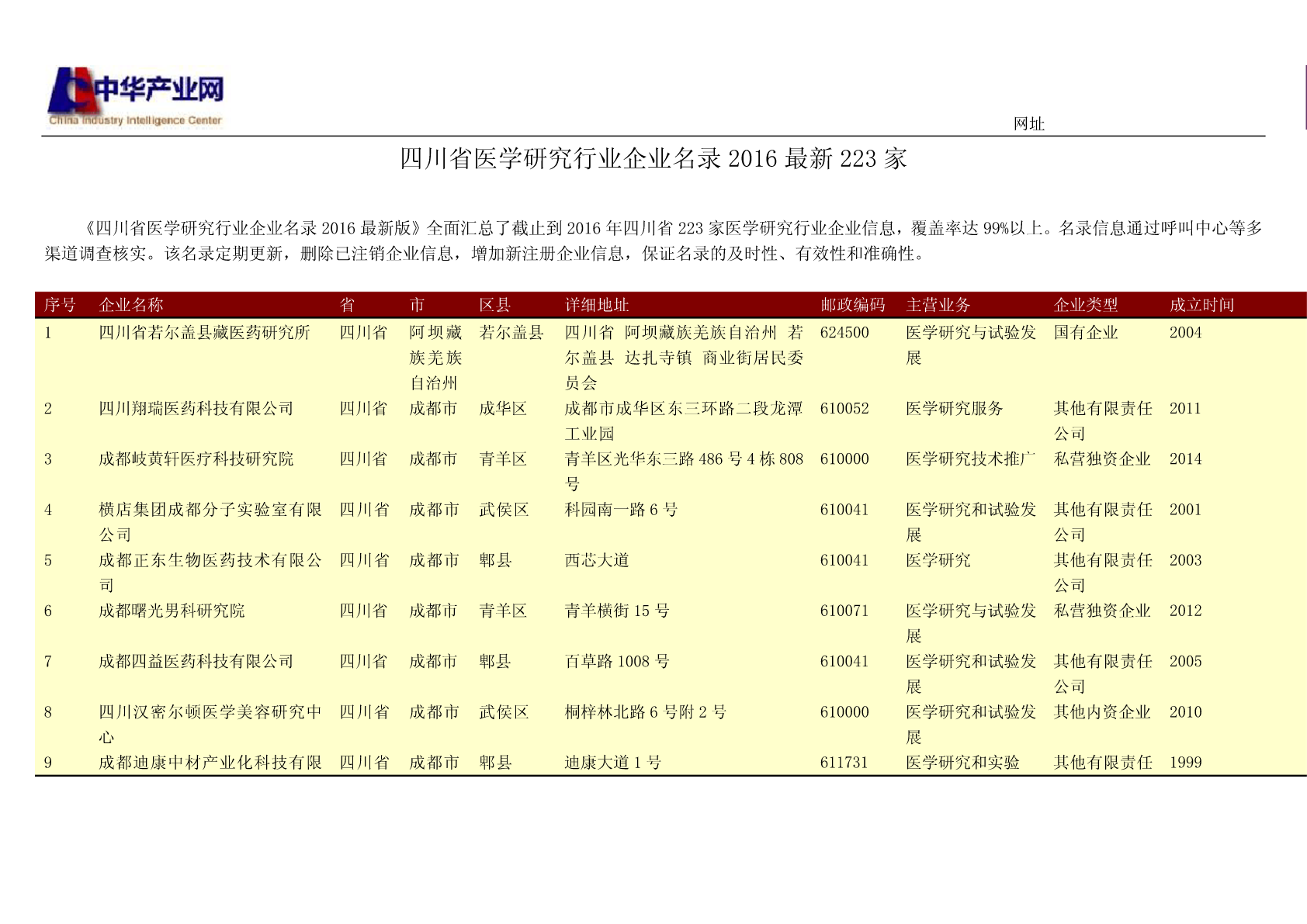Click founding year 2012
The height and width of the screenshot is (924, 1307).
pyautogui.click(x=1186, y=611)
